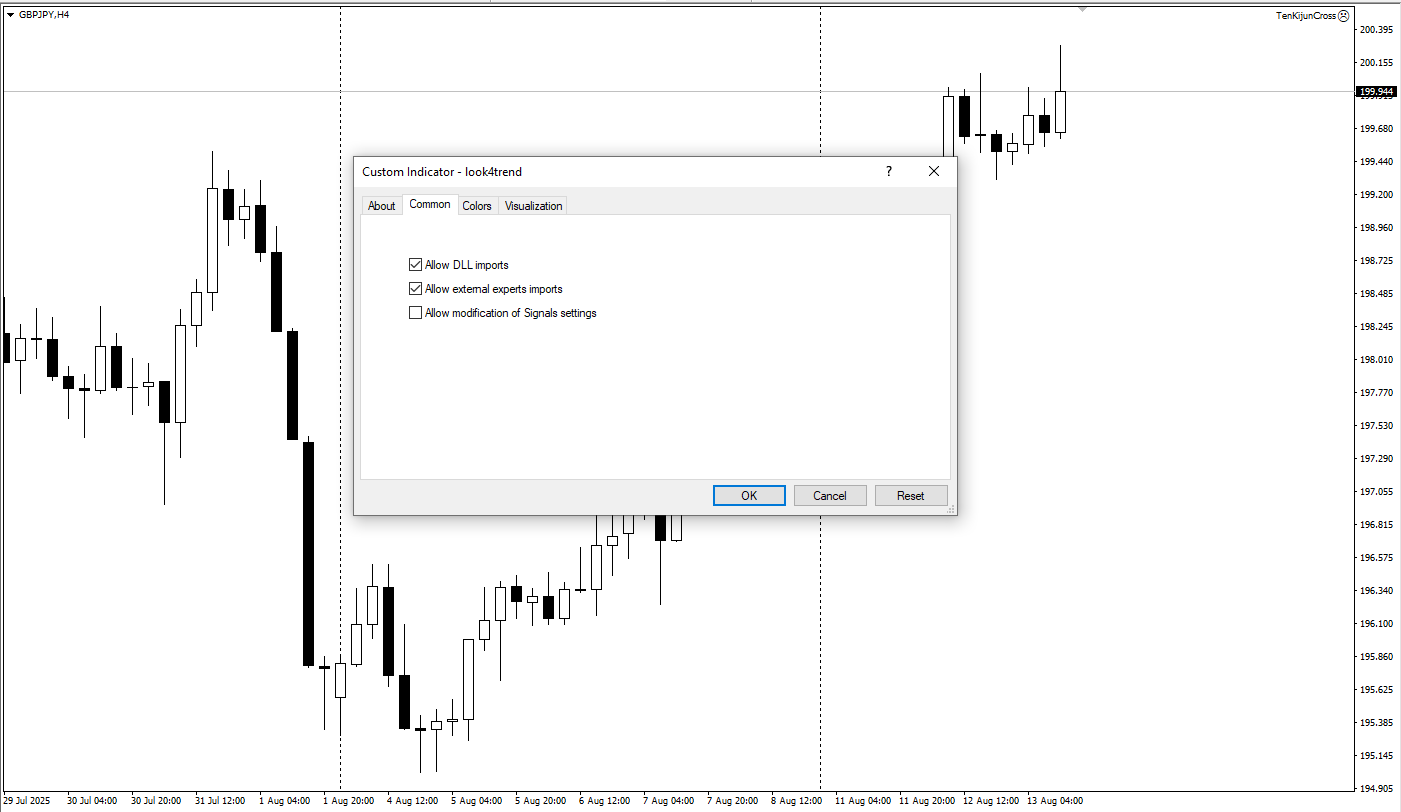Screen dimensions: 1401x812
Task: Click the help question mark in dialog
Action: click(888, 171)
